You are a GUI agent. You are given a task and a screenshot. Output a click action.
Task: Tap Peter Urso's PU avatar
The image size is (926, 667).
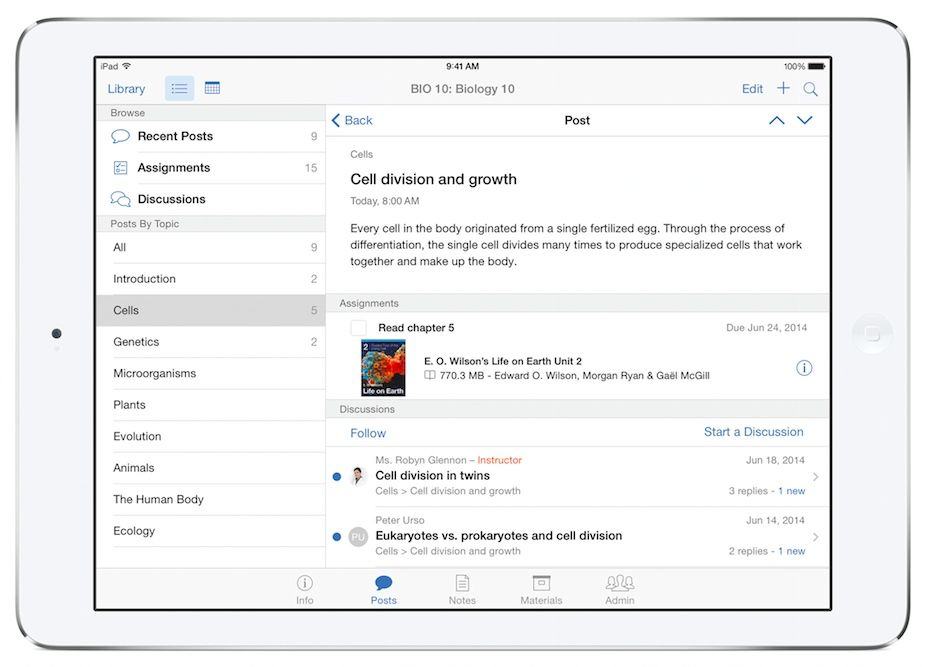[x=358, y=537]
